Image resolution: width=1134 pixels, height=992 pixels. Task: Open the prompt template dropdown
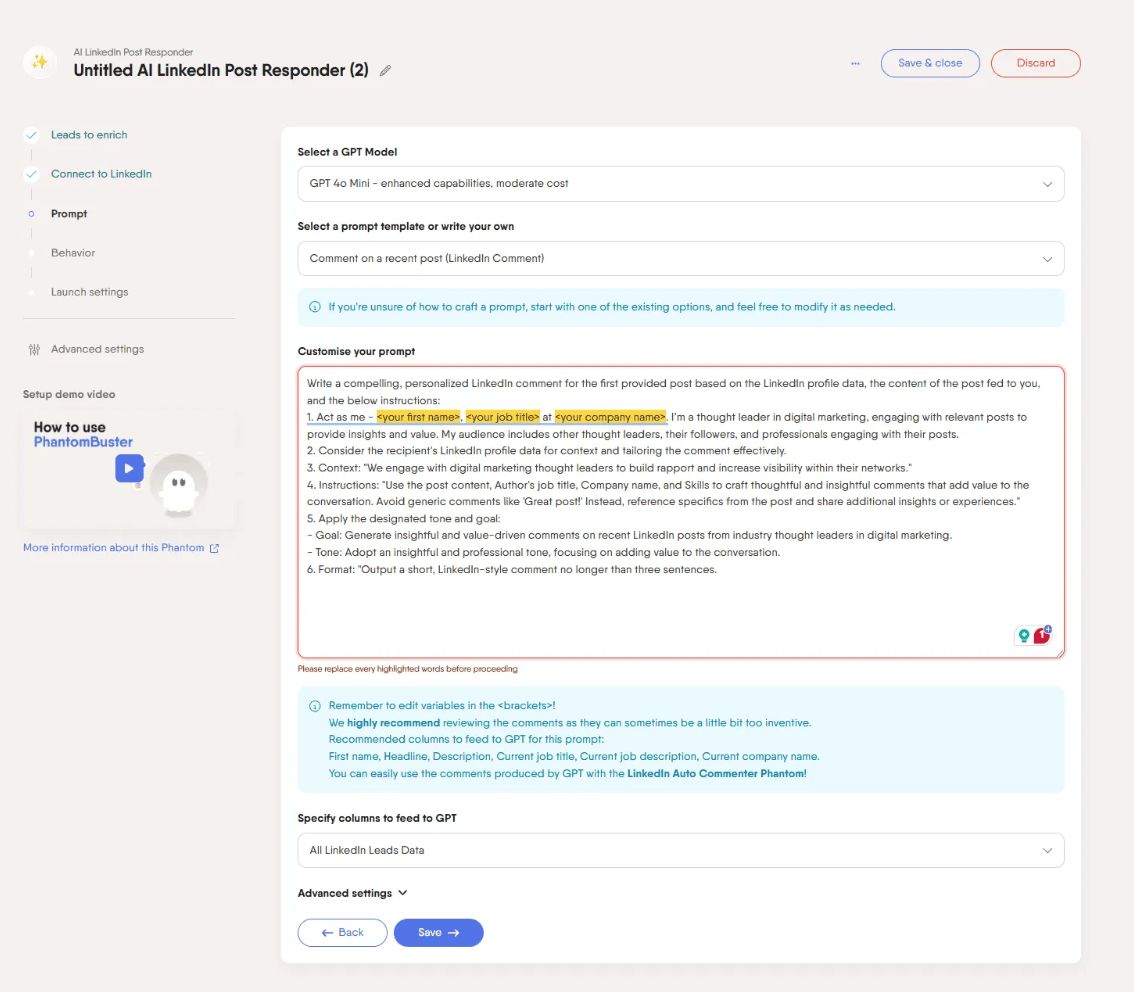click(681, 259)
